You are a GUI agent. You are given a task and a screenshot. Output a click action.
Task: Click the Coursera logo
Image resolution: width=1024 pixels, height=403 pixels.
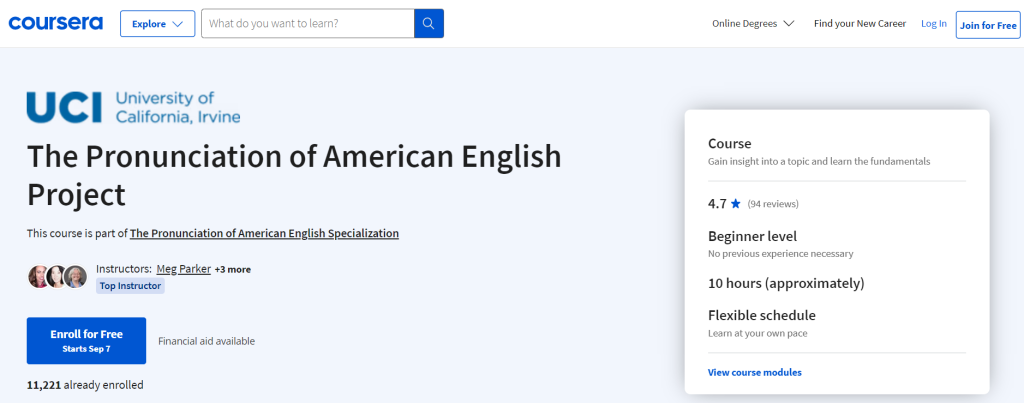coord(56,24)
